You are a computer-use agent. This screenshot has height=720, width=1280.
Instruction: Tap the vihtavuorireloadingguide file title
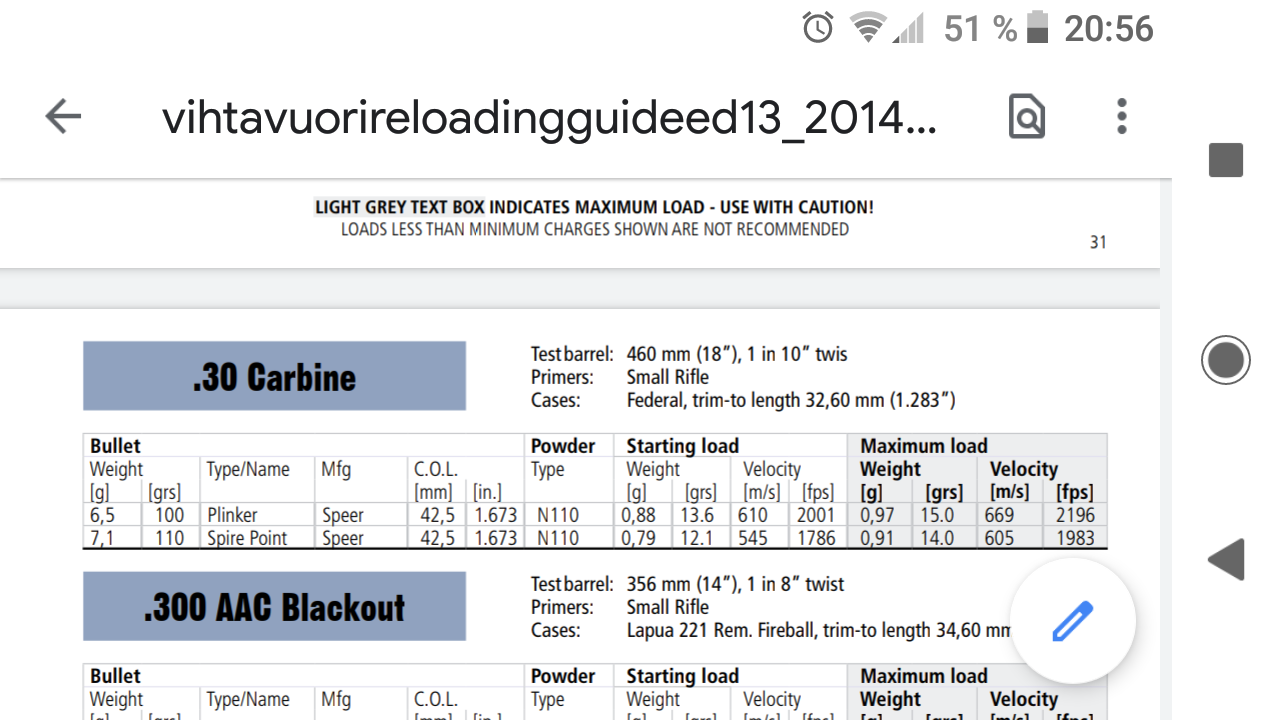549,118
